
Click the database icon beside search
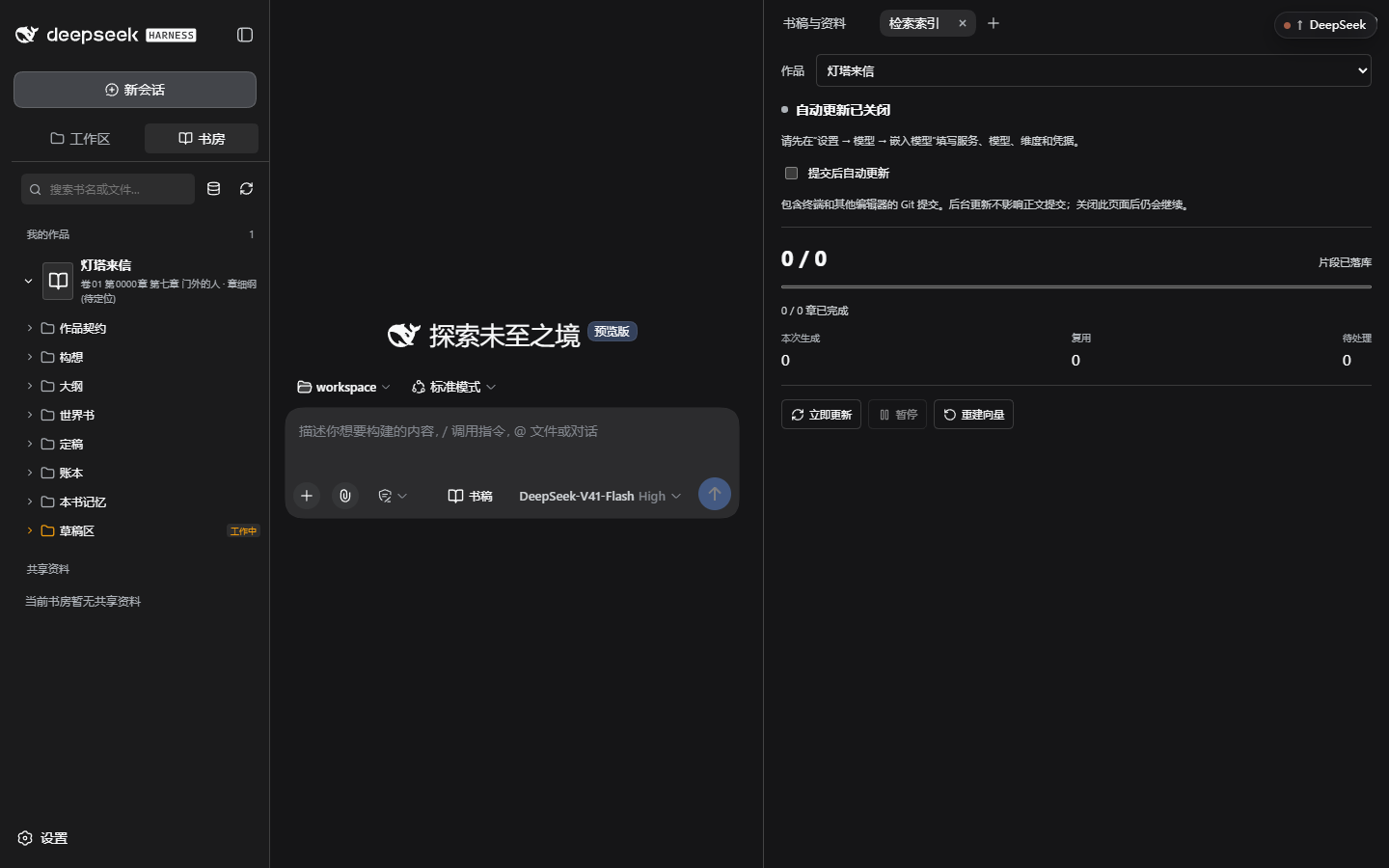(214, 189)
